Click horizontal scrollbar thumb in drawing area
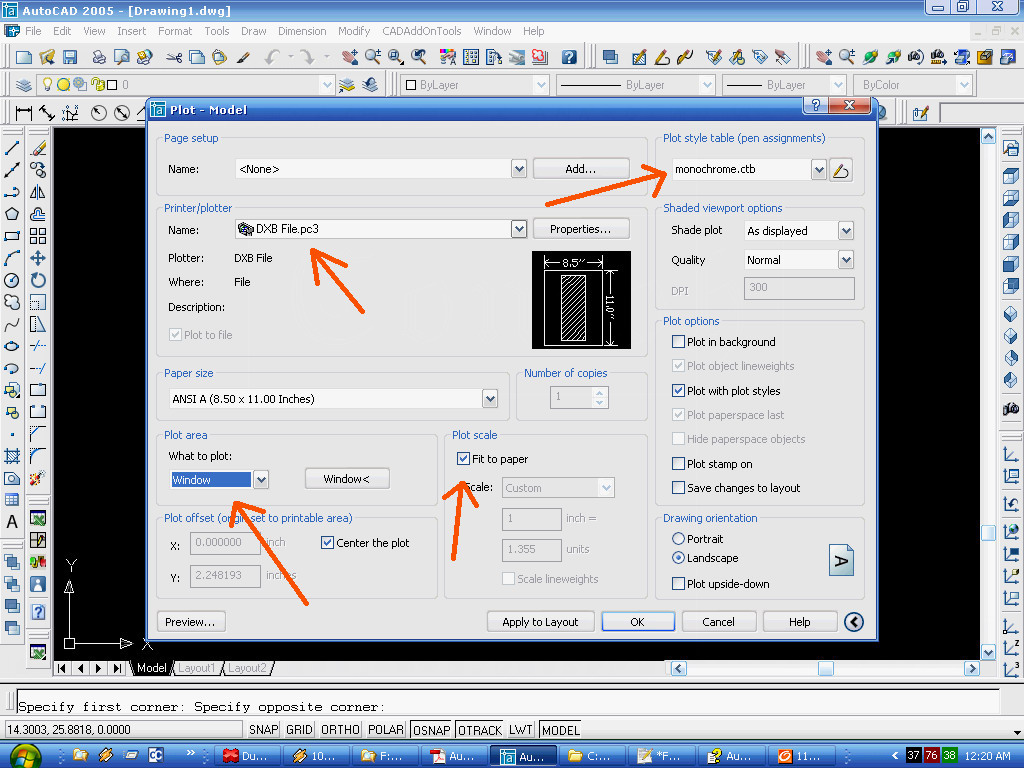Image resolution: width=1024 pixels, height=768 pixels. pos(825,668)
